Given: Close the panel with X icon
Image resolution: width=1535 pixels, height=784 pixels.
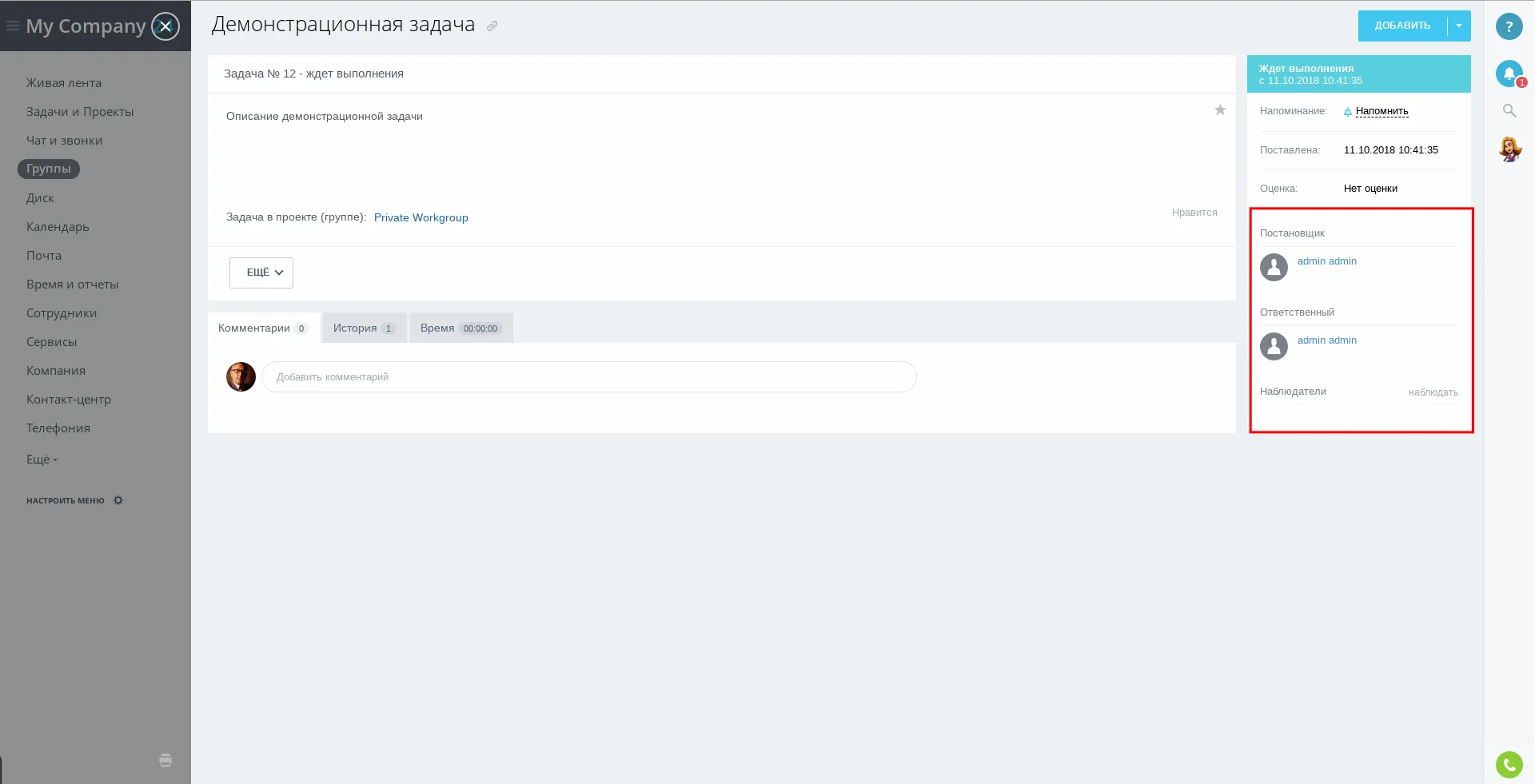Looking at the screenshot, I should click(165, 26).
